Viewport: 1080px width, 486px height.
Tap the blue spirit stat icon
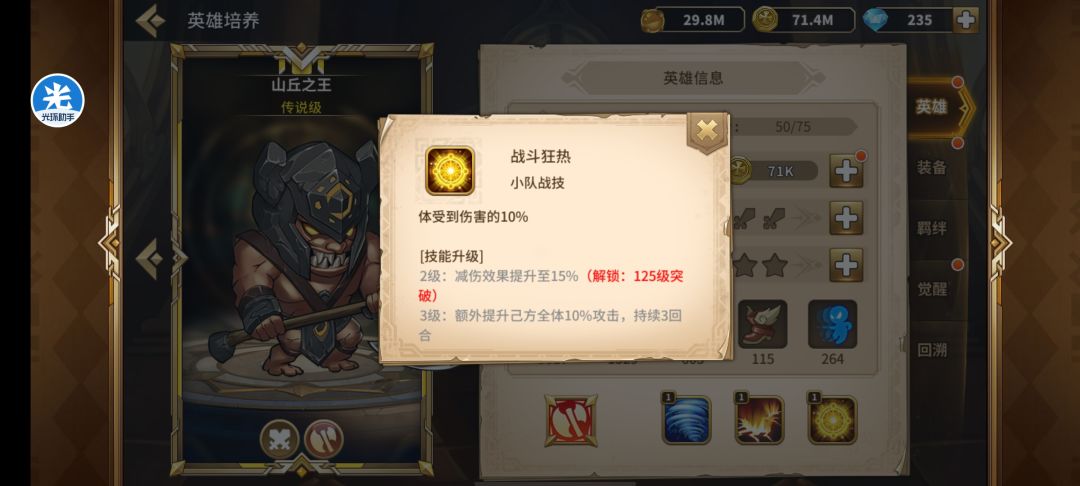832,324
